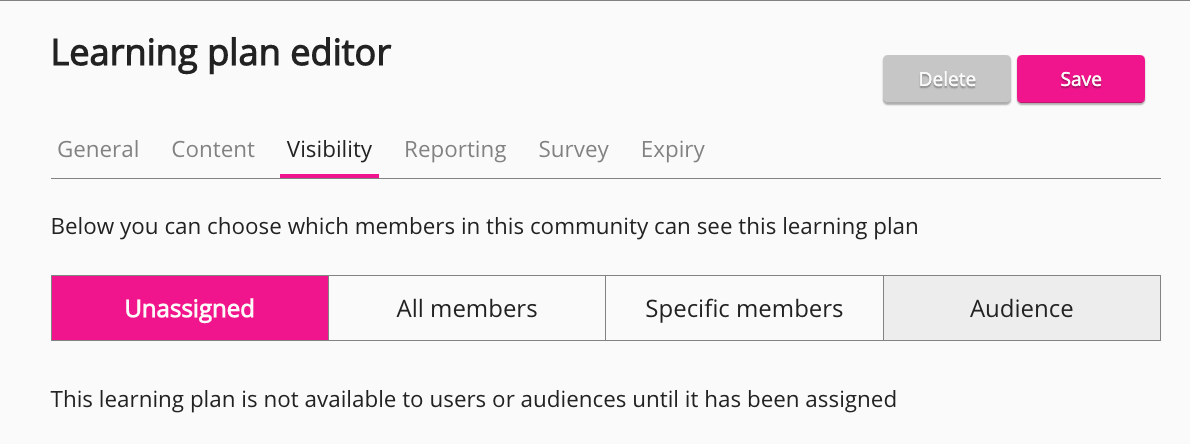
Task: Open the General tab
Action: 98,150
